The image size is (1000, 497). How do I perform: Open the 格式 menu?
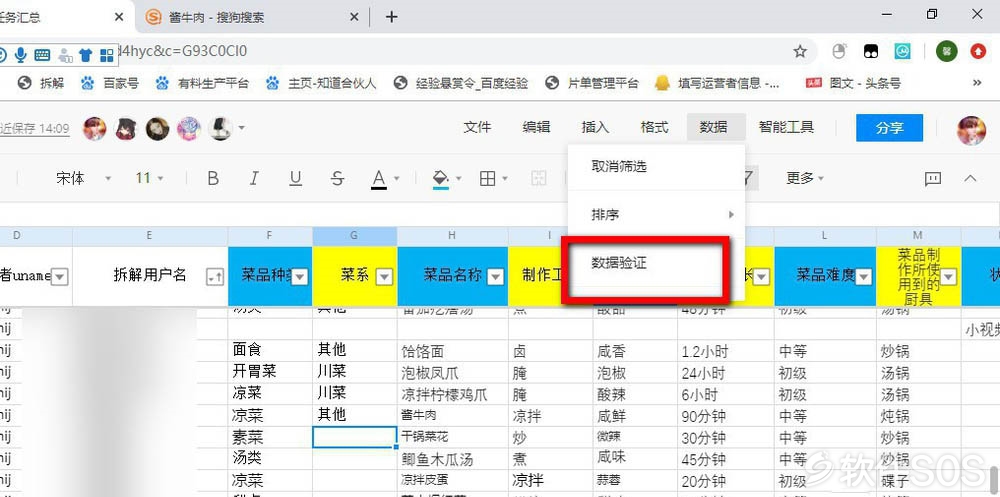(x=654, y=128)
